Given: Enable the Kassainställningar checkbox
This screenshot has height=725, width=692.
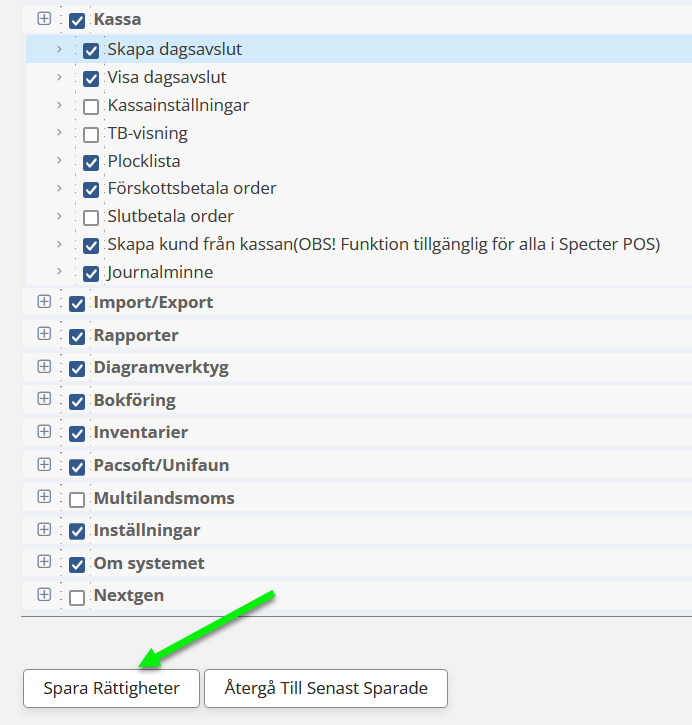Looking at the screenshot, I should pyautogui.click(x=91, y=106).
